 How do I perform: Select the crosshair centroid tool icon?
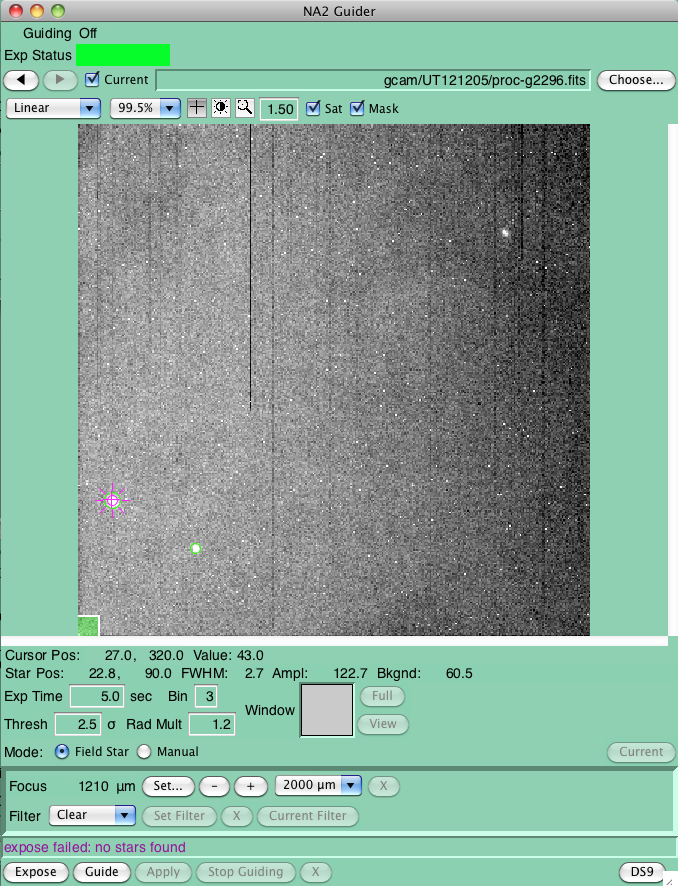pos(197,107)
